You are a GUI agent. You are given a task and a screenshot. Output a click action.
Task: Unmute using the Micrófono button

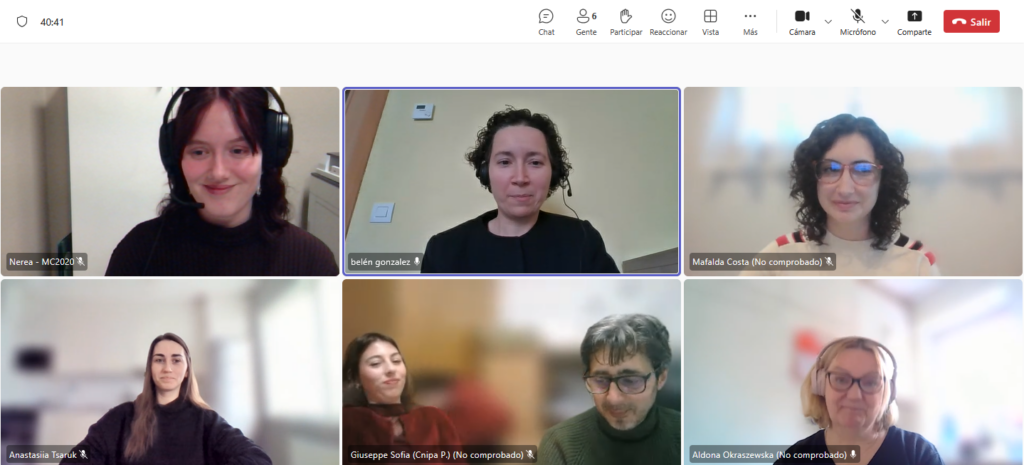[x=857, y=21]
